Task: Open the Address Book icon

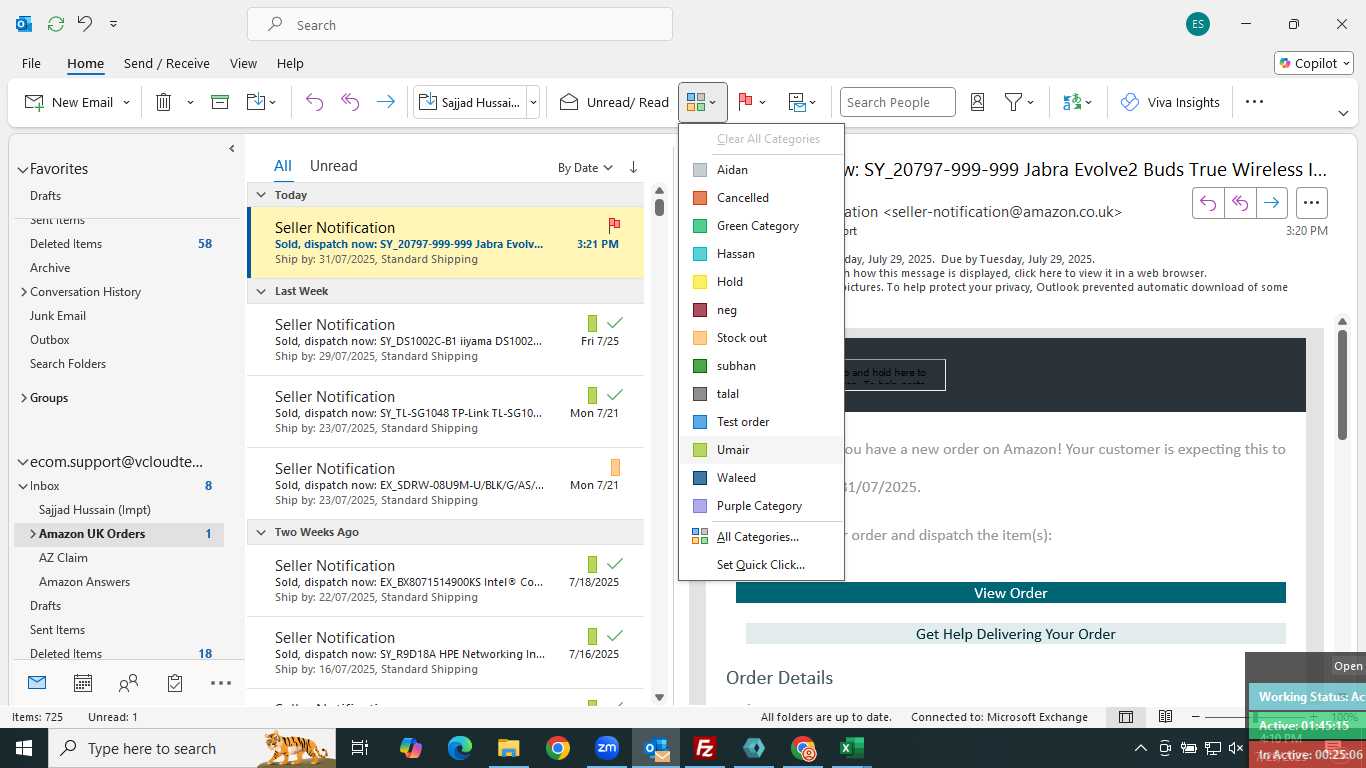Action: click(x=978, y=102)
